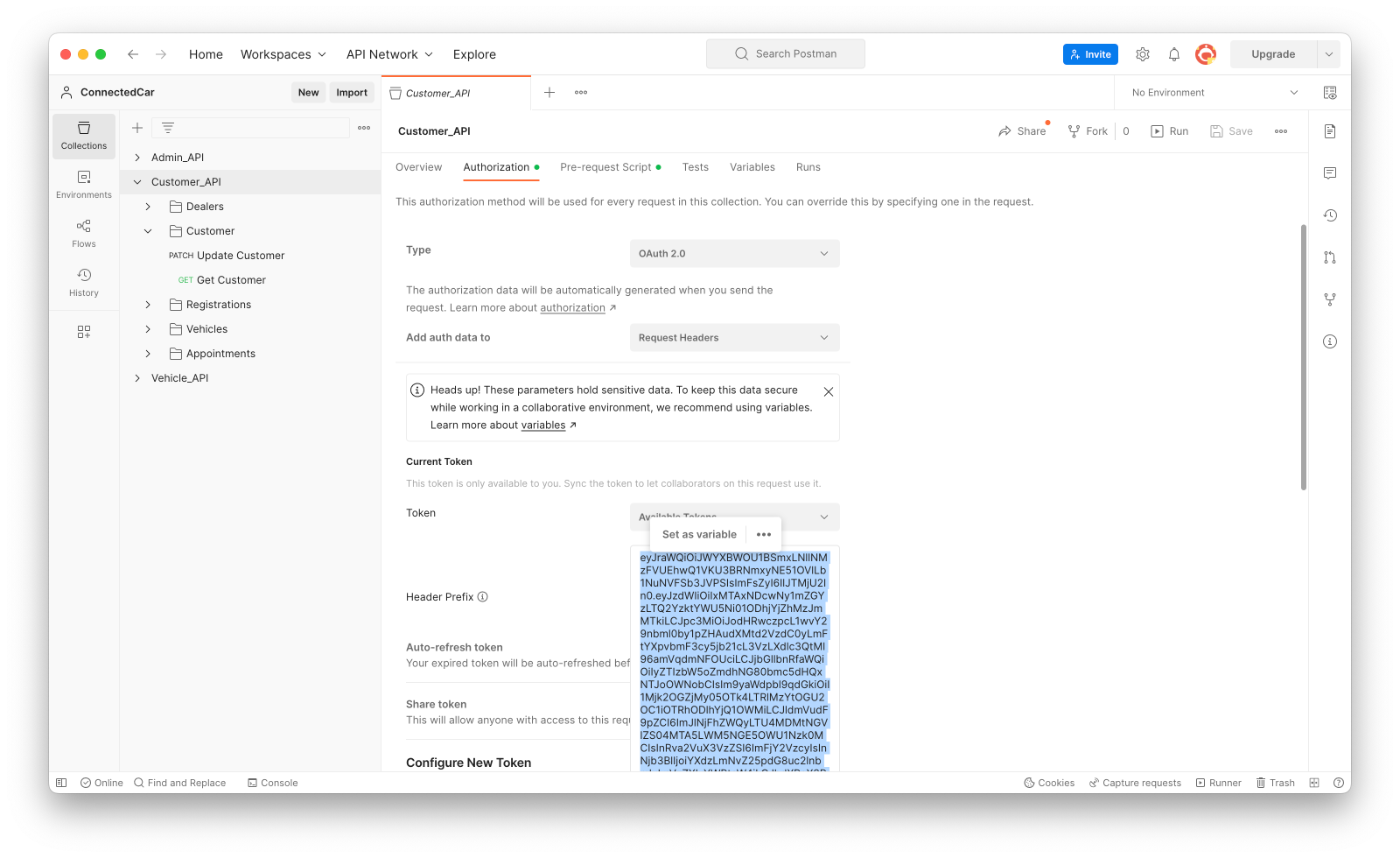
Task: Open the History sidebar panel
Action: (x=84, y=283)
